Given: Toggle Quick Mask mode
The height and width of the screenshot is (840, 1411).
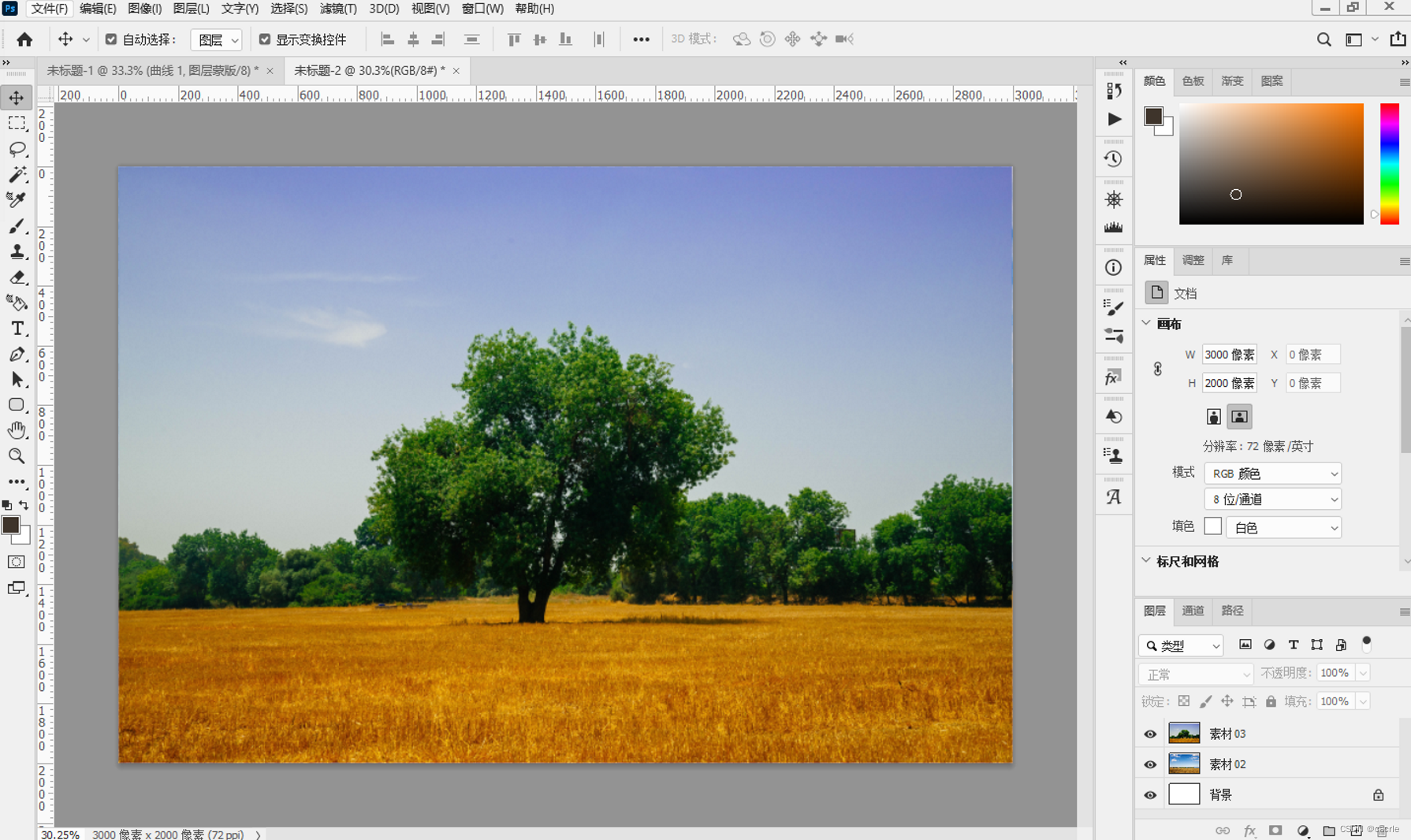Looking at the screenshot, I should (x=17, y=562).
